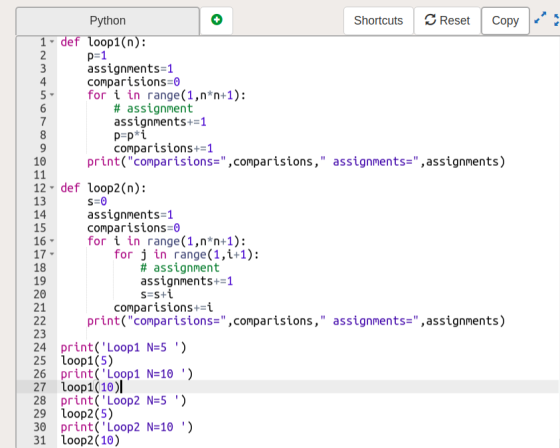The height and width of the screenshot is (448, 560).
Task: Click 'comparisions+=i' on line 21
Action: (x=163, y=308)
